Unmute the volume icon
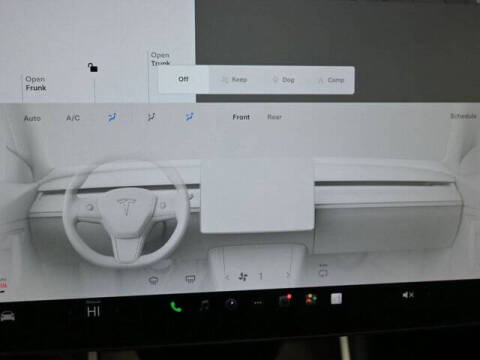The image size is (480, 360). [408, 295]
